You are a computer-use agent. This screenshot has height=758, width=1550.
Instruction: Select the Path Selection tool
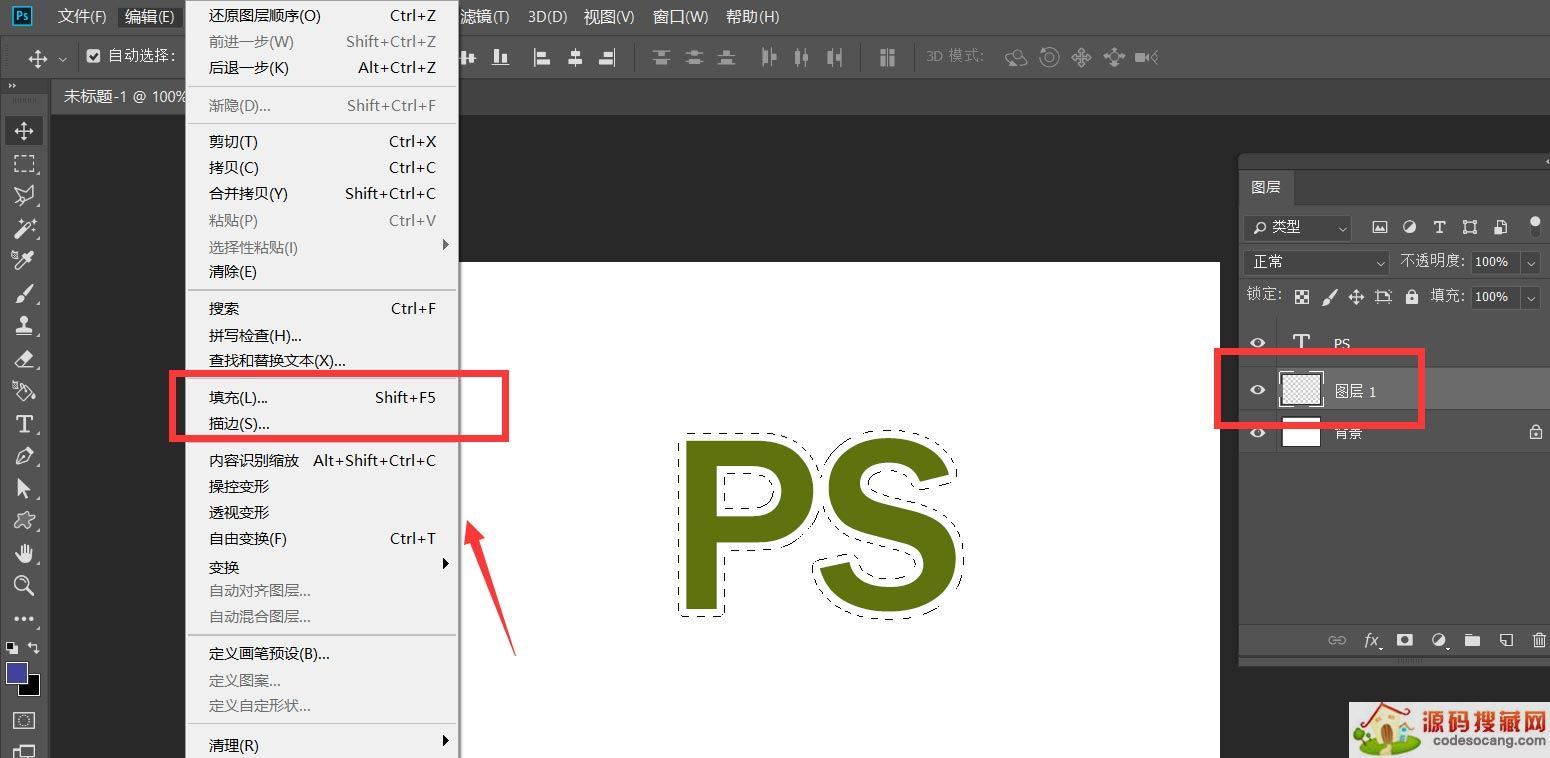[24, 488]
